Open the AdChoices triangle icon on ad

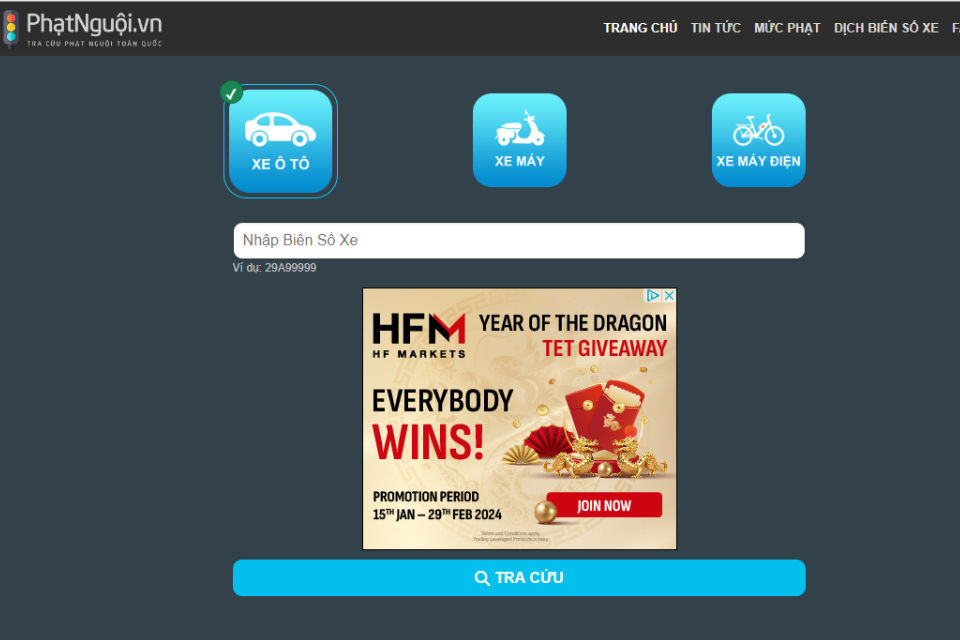(653, 295)
